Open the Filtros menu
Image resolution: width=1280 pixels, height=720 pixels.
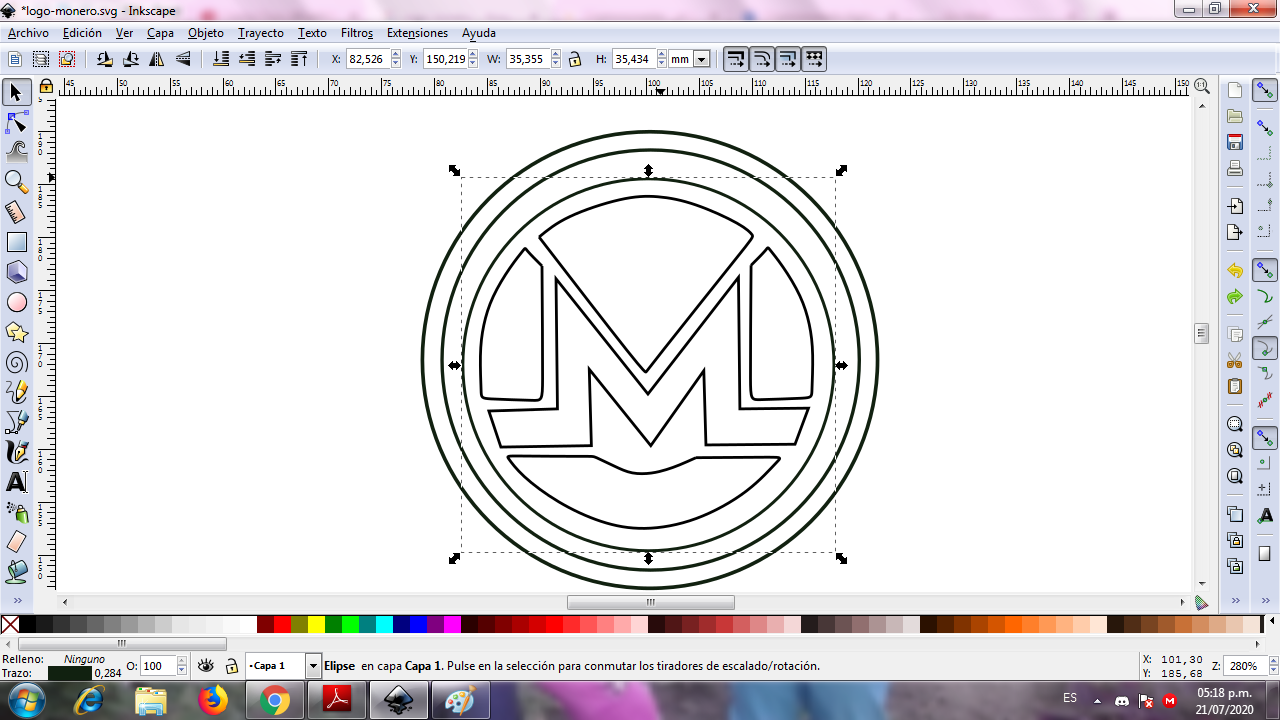357,33
